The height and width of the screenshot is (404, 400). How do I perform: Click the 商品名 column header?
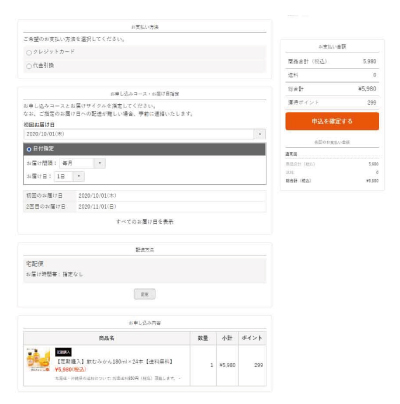[x=107, y=338]
